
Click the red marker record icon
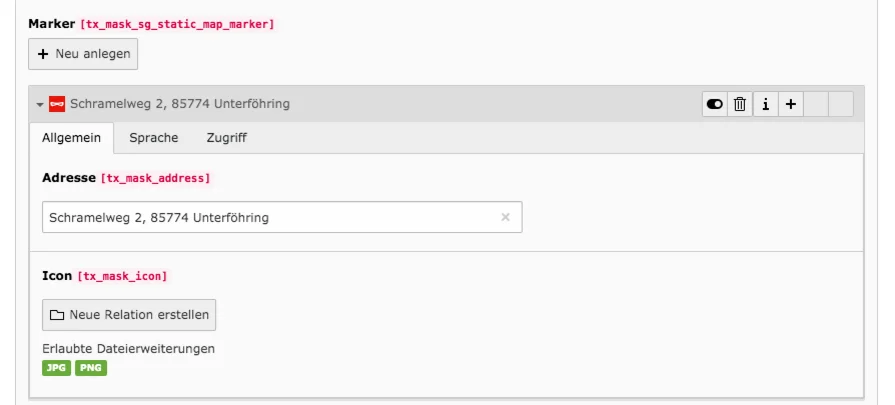click(x=57, y=104)
